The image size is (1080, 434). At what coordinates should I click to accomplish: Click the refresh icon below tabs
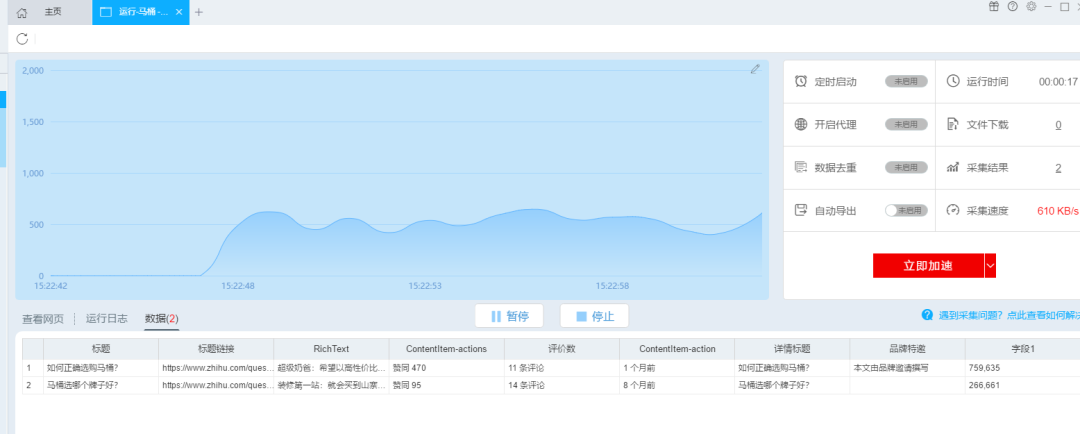pos(22,39)
